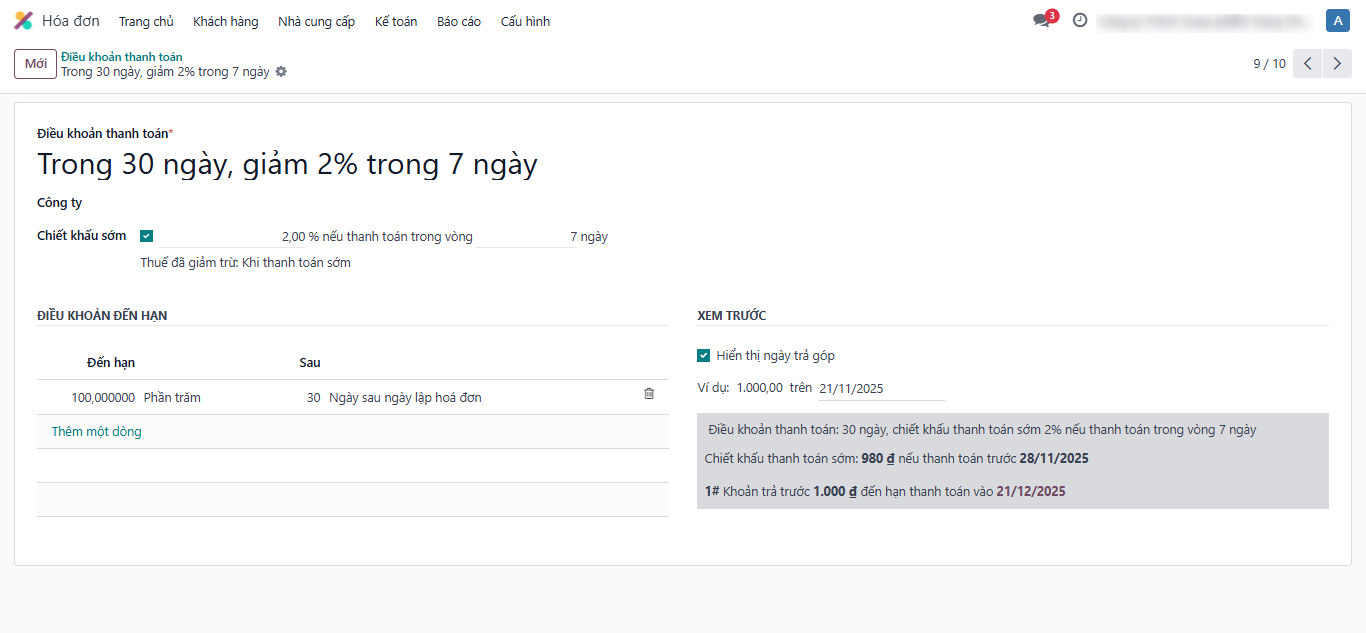Screen dimensions: 1366x633
Task: Open Ngày sau ngày lập hoá đơn dropdown
Action: point(405,398)
